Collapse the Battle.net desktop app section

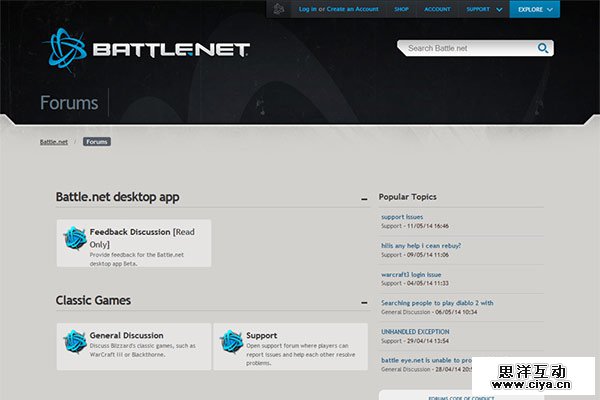pyautogui.click(x=364, y=199)
